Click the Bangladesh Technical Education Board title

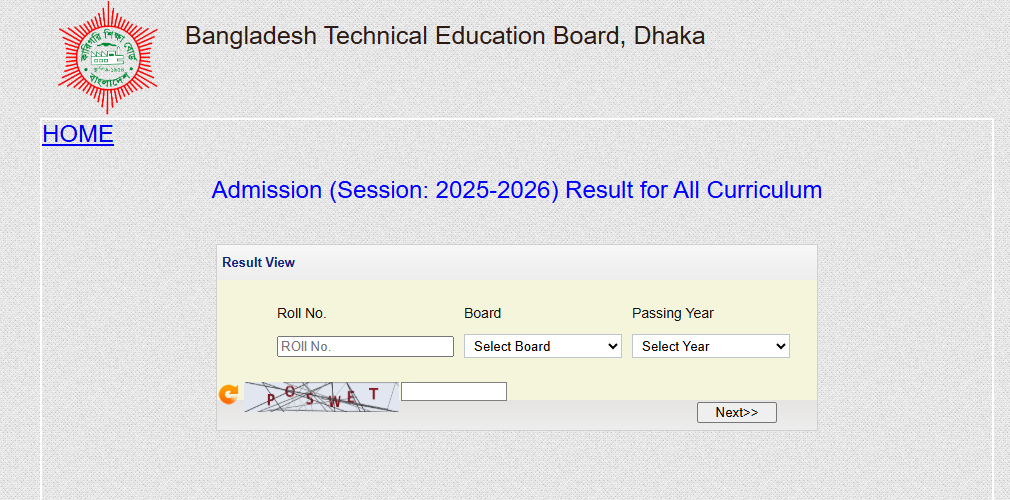pyautogui.click(x=445, y=37)
